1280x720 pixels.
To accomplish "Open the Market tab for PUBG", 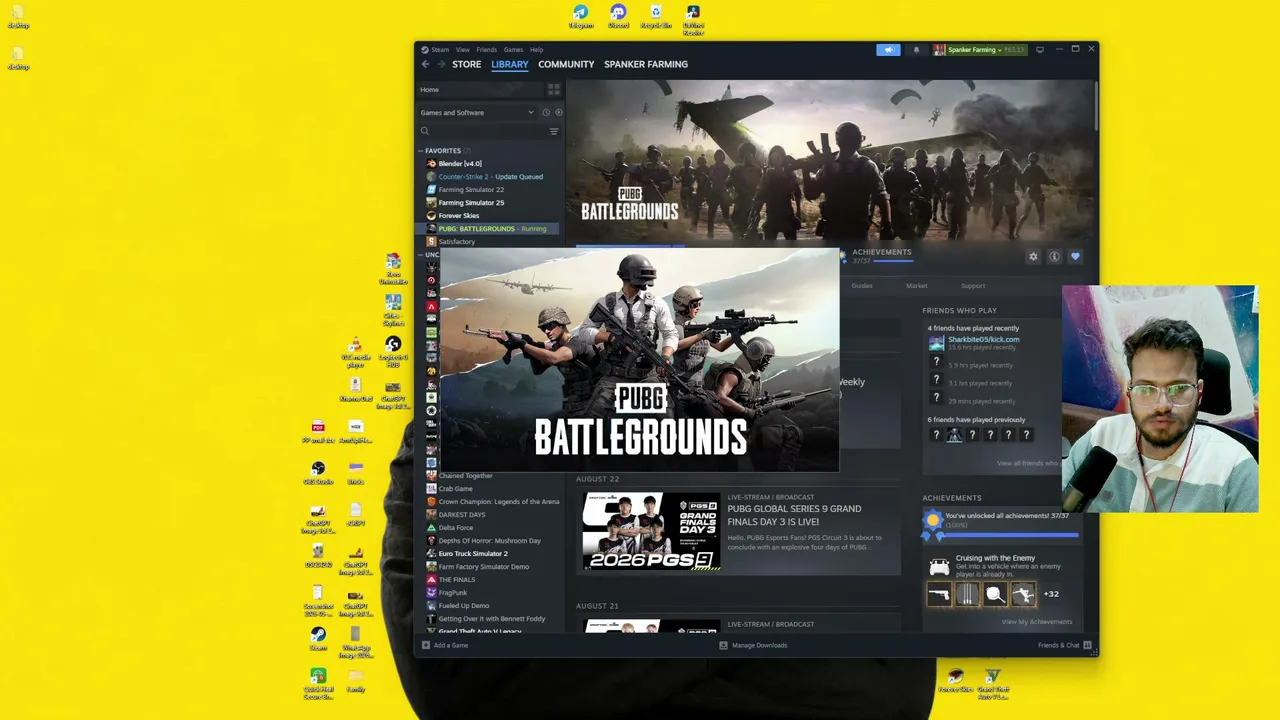I will tap(917, 286).
